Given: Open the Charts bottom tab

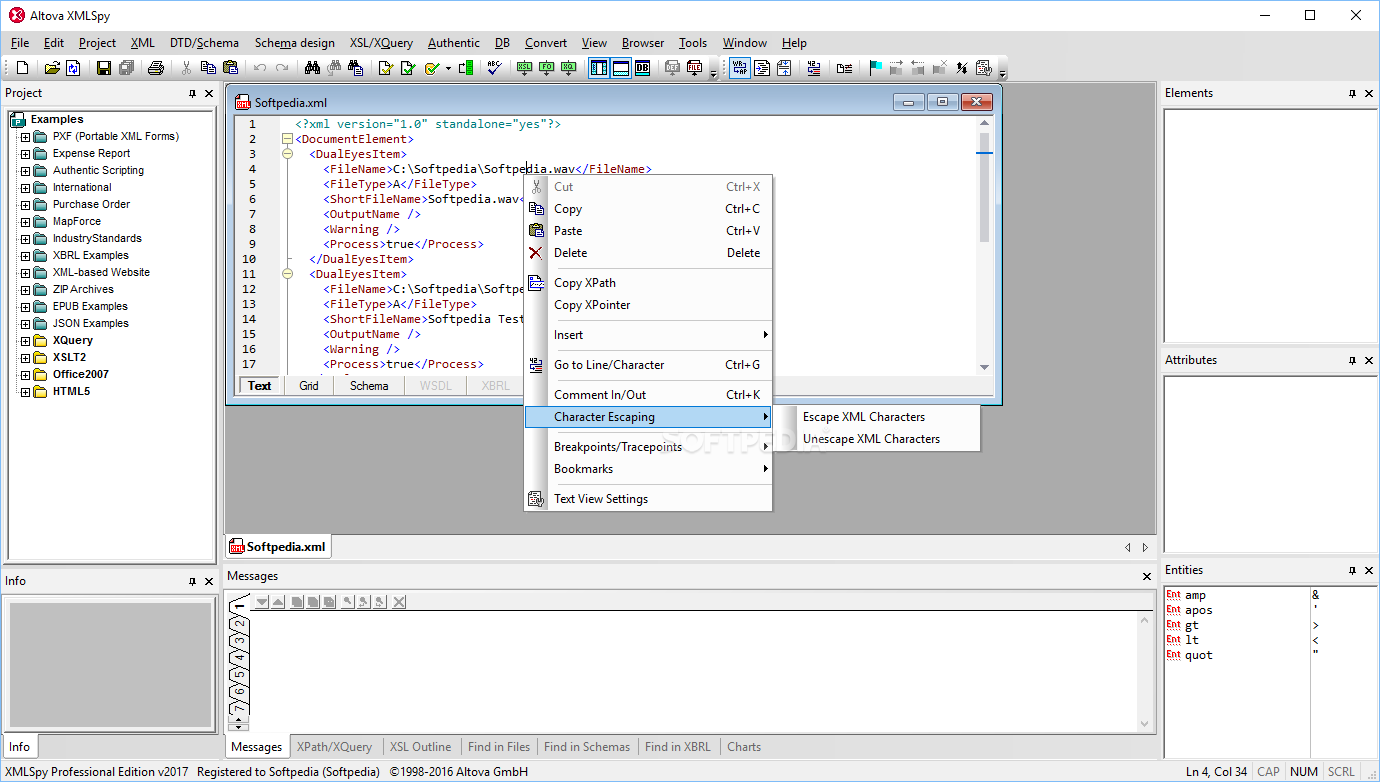Looking at the screenshot, I should coord(744,747).
